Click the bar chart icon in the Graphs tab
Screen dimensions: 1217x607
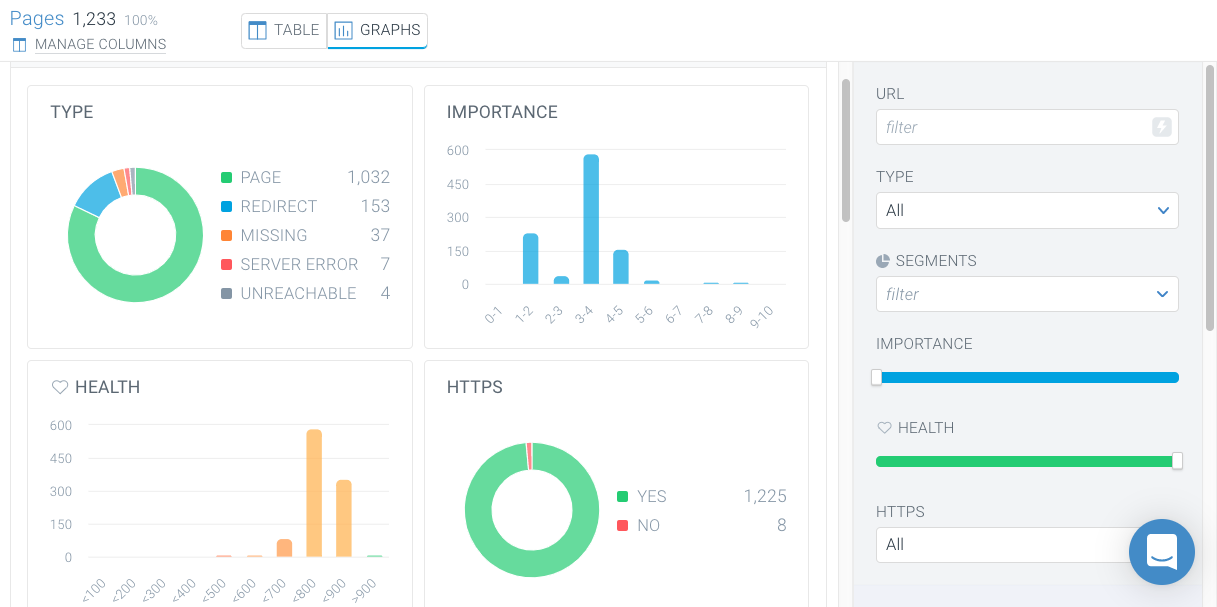tap(343, 30)
